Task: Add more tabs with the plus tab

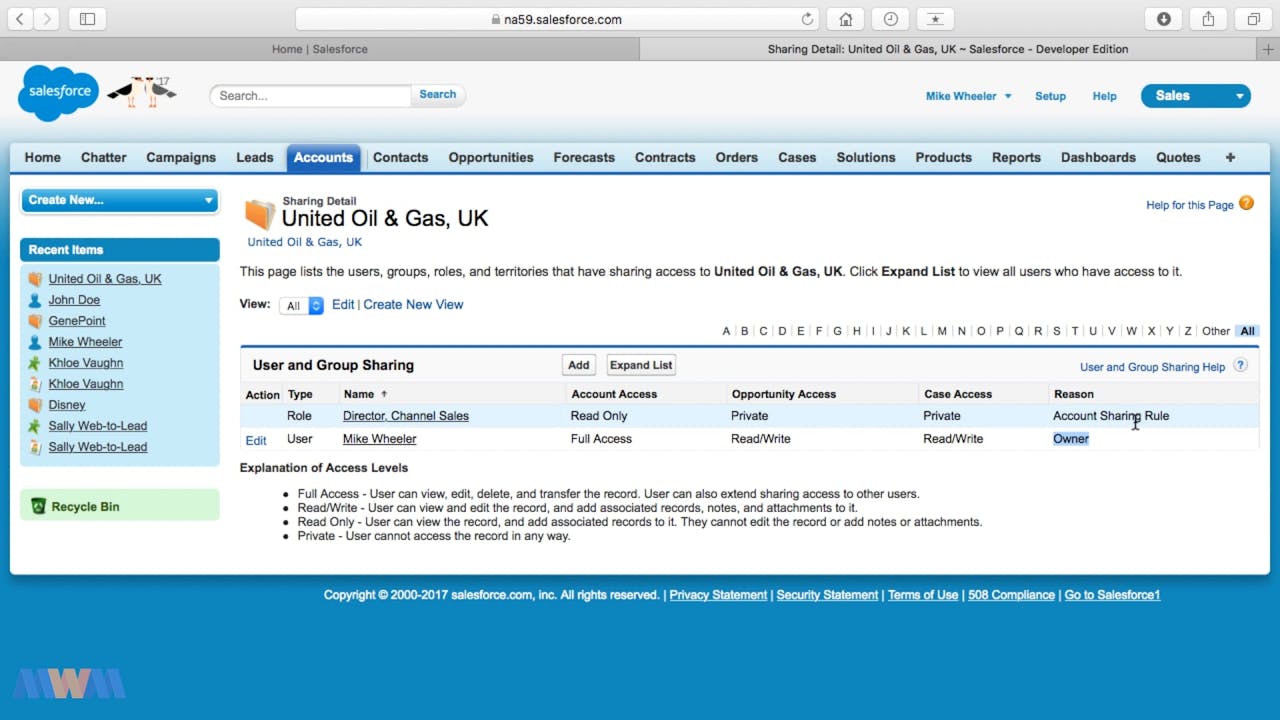Action: (x=1230, y=157)
